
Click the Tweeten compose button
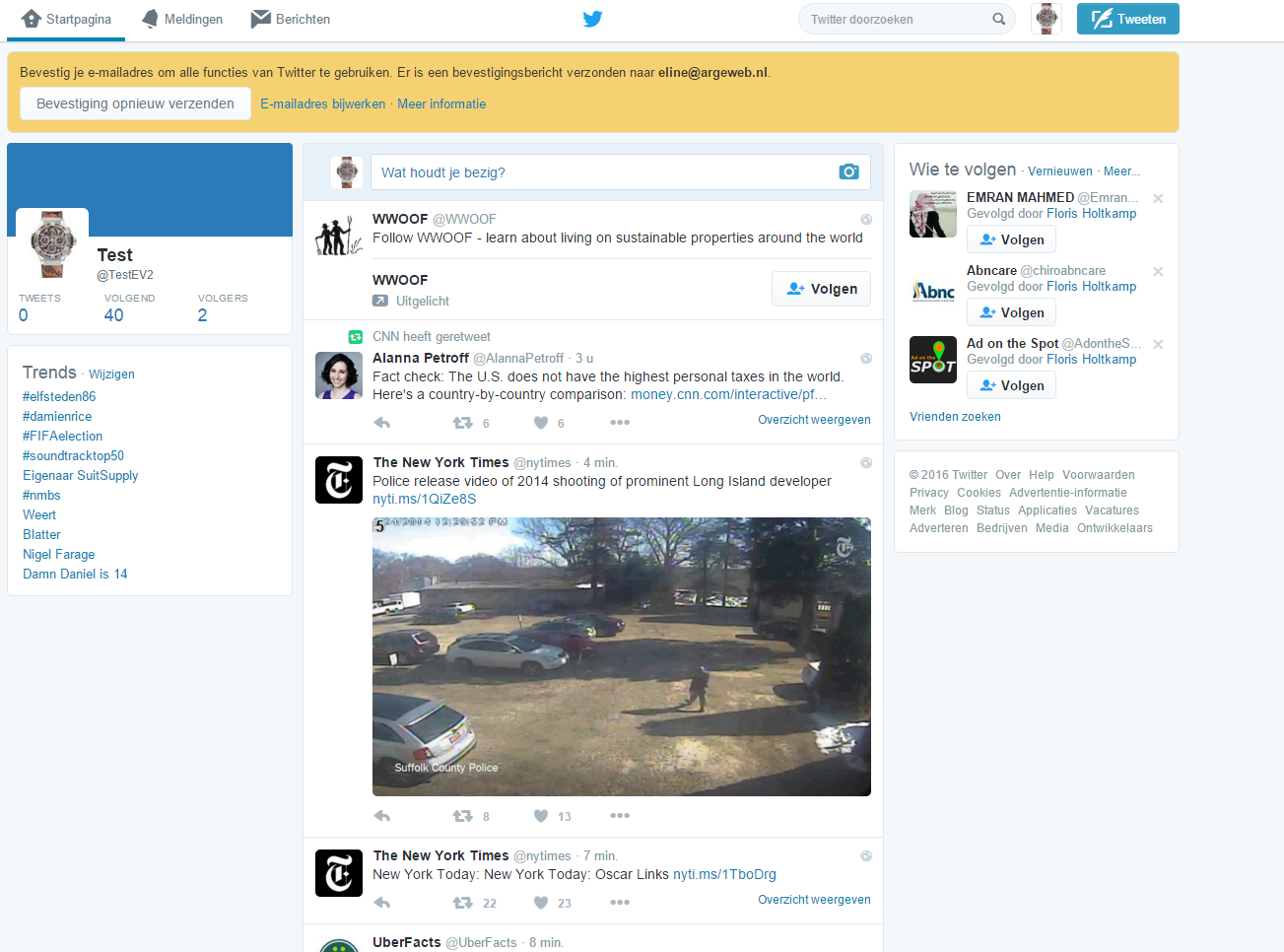click(1127, 19)
